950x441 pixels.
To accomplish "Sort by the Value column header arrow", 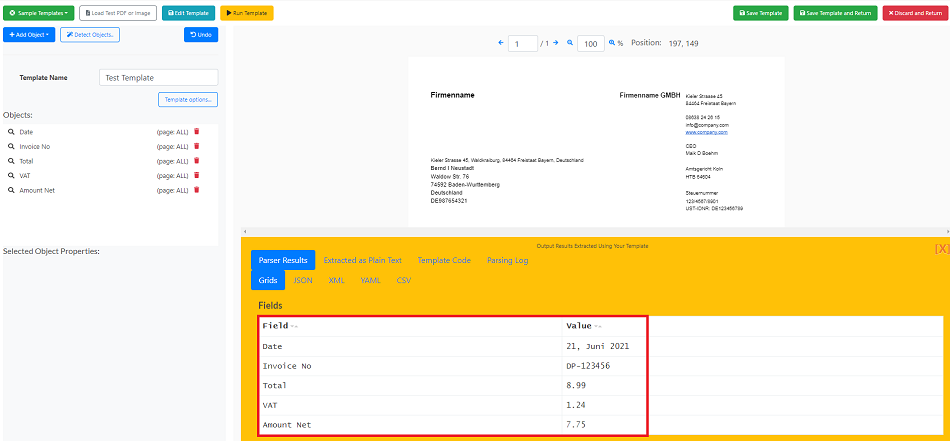I will (597, 327).
